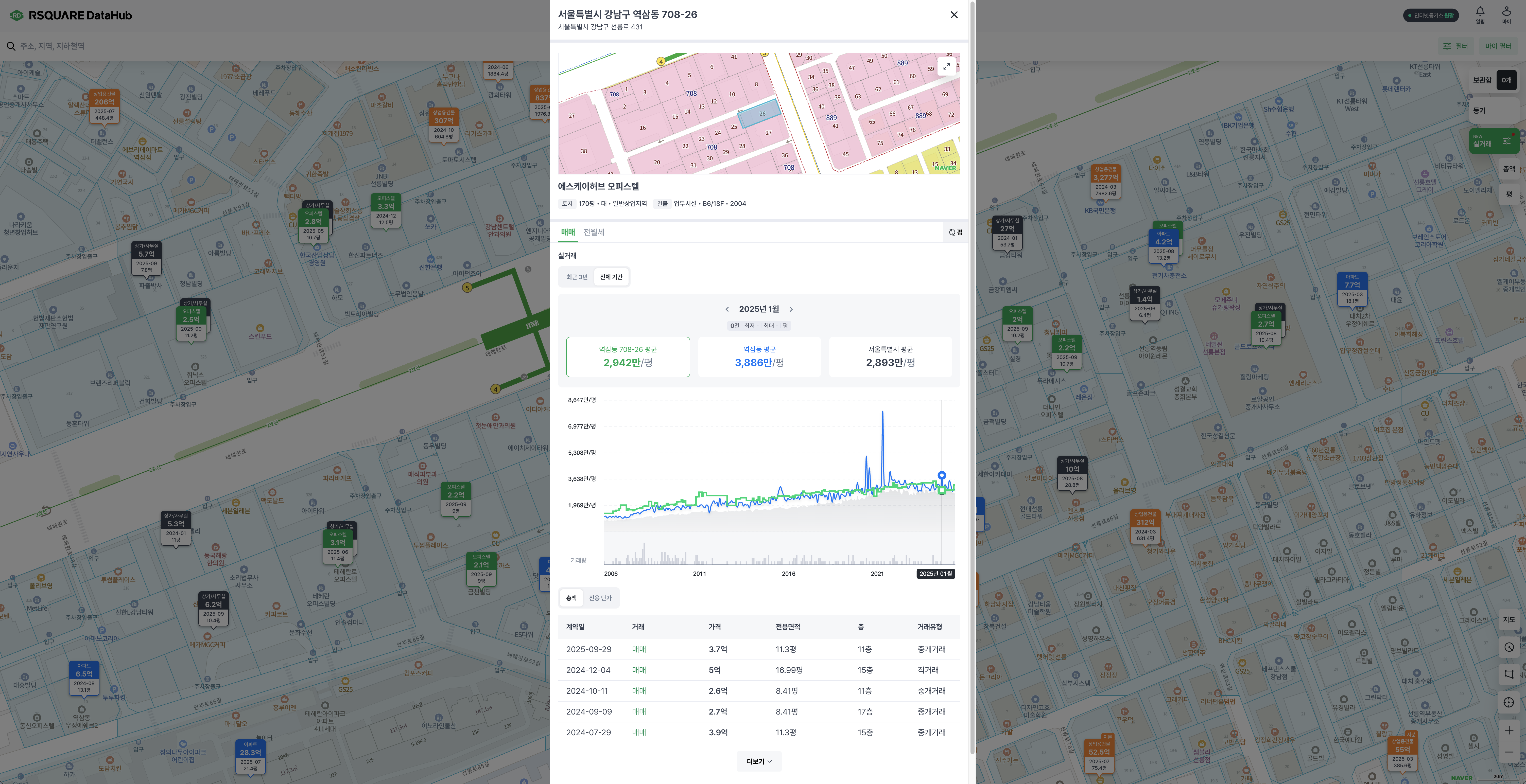Screen dimensions: 1526x784
Task: Click the search magnifier icon
Action: pos(11,46)
